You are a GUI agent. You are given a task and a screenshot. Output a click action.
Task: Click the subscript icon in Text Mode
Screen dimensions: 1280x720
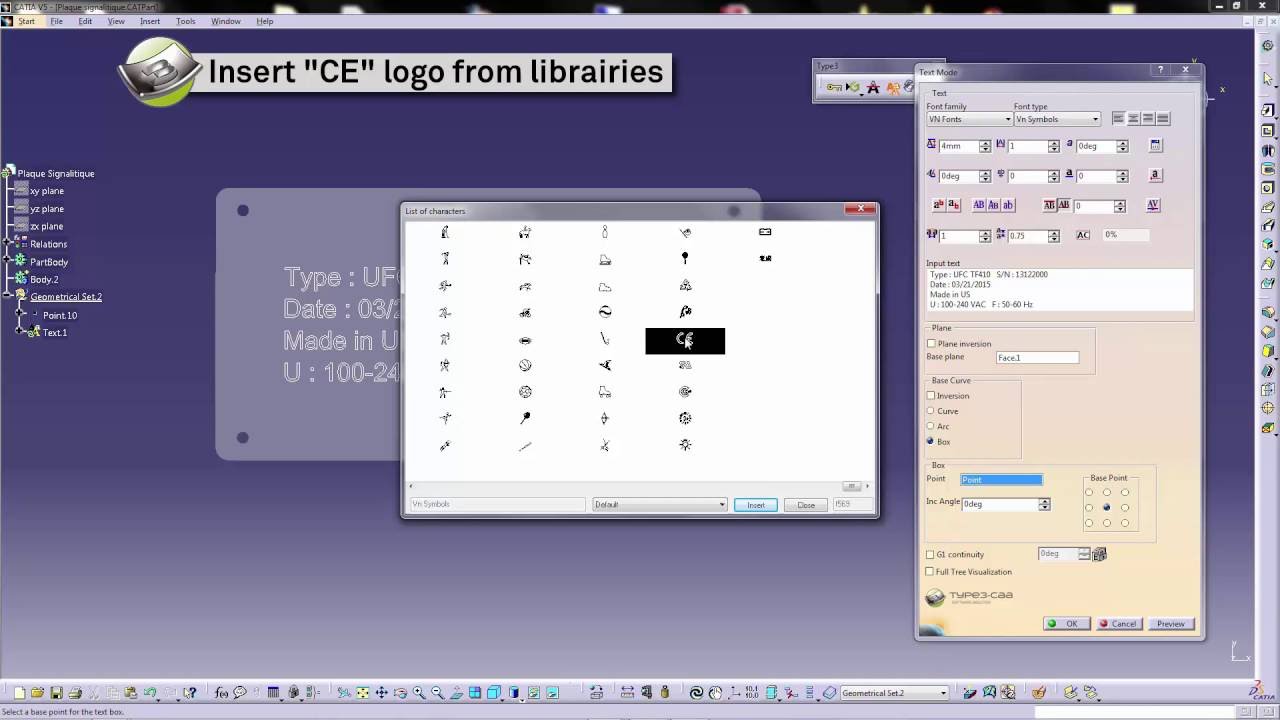tap(954, 205)
